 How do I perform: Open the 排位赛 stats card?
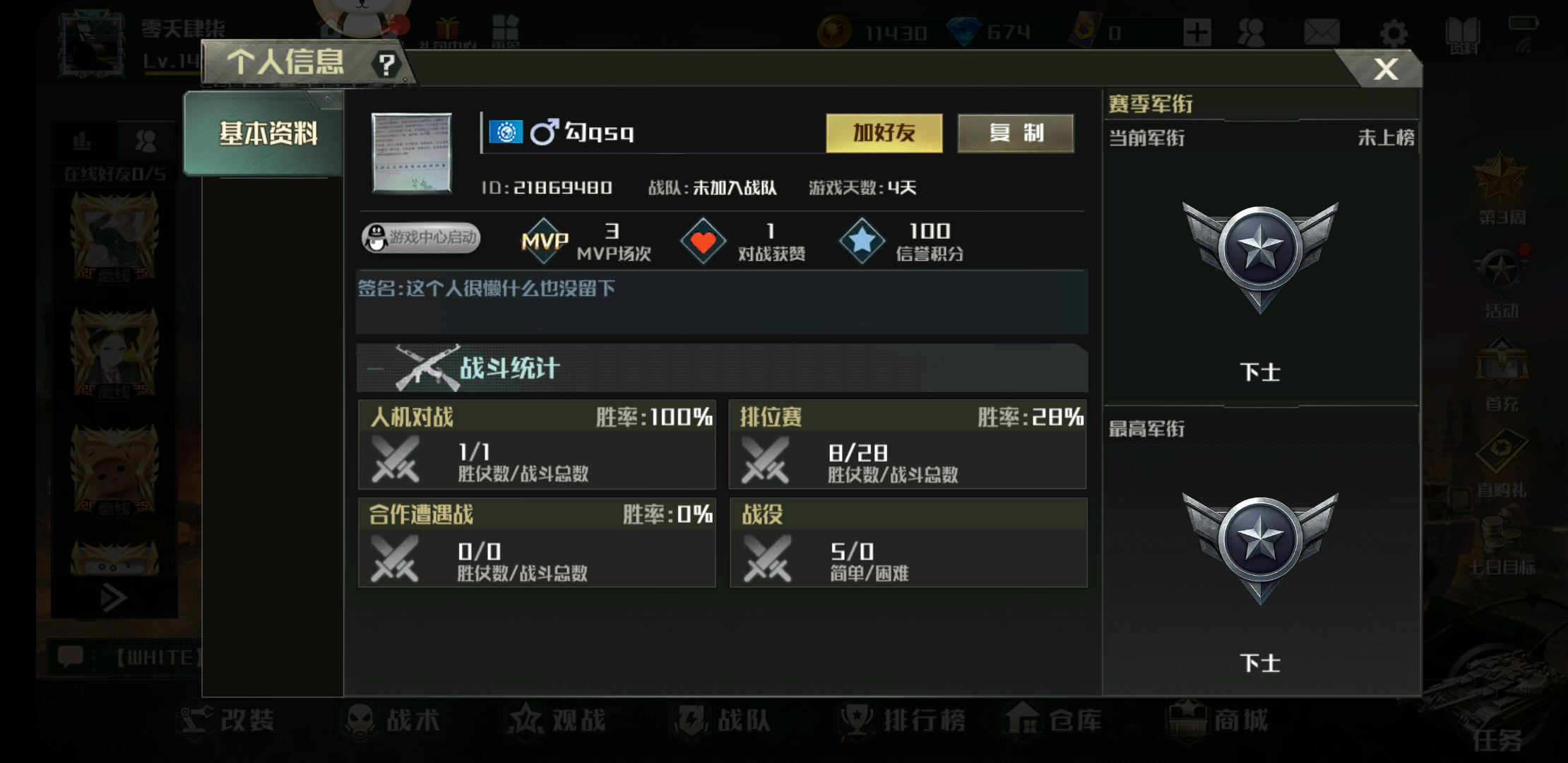908,444
